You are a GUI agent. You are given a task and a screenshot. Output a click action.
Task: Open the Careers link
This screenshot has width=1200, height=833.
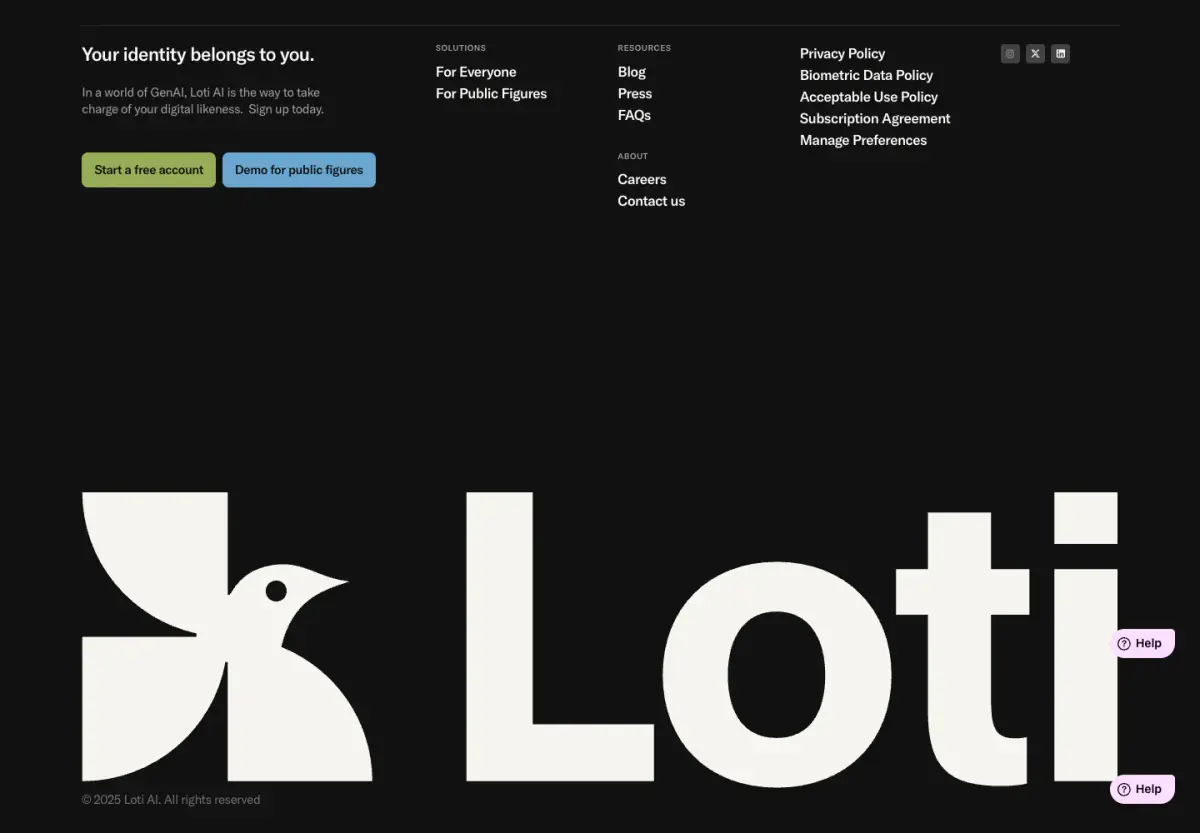tap(642, 180)
